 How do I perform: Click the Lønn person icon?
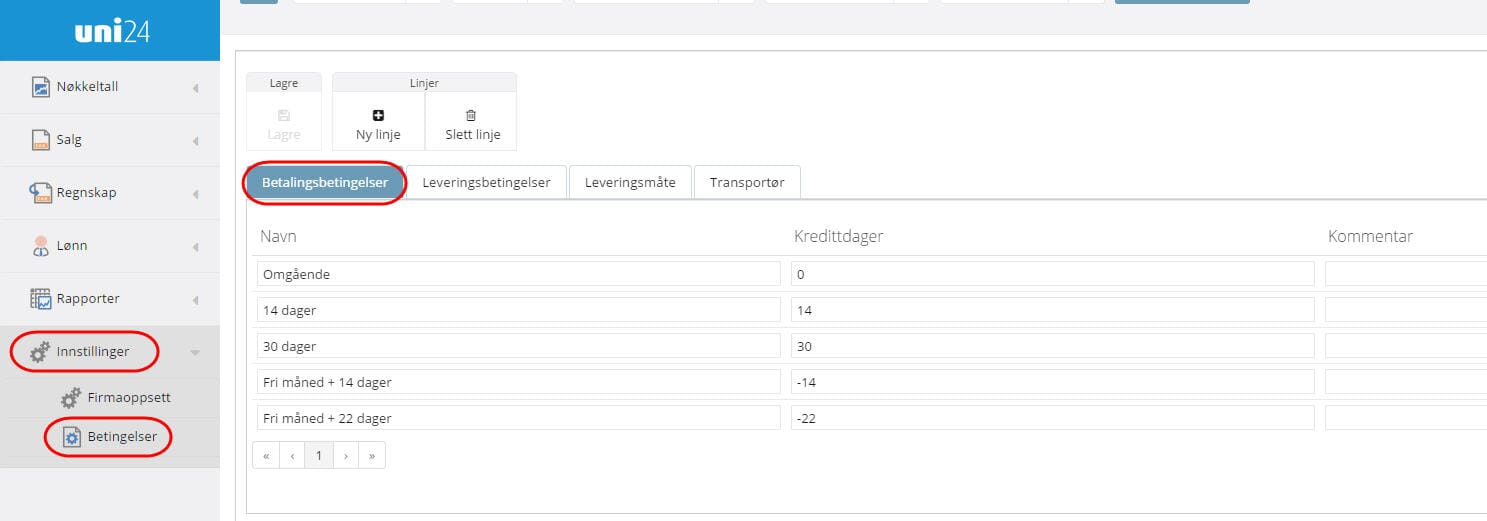point(41,246)
